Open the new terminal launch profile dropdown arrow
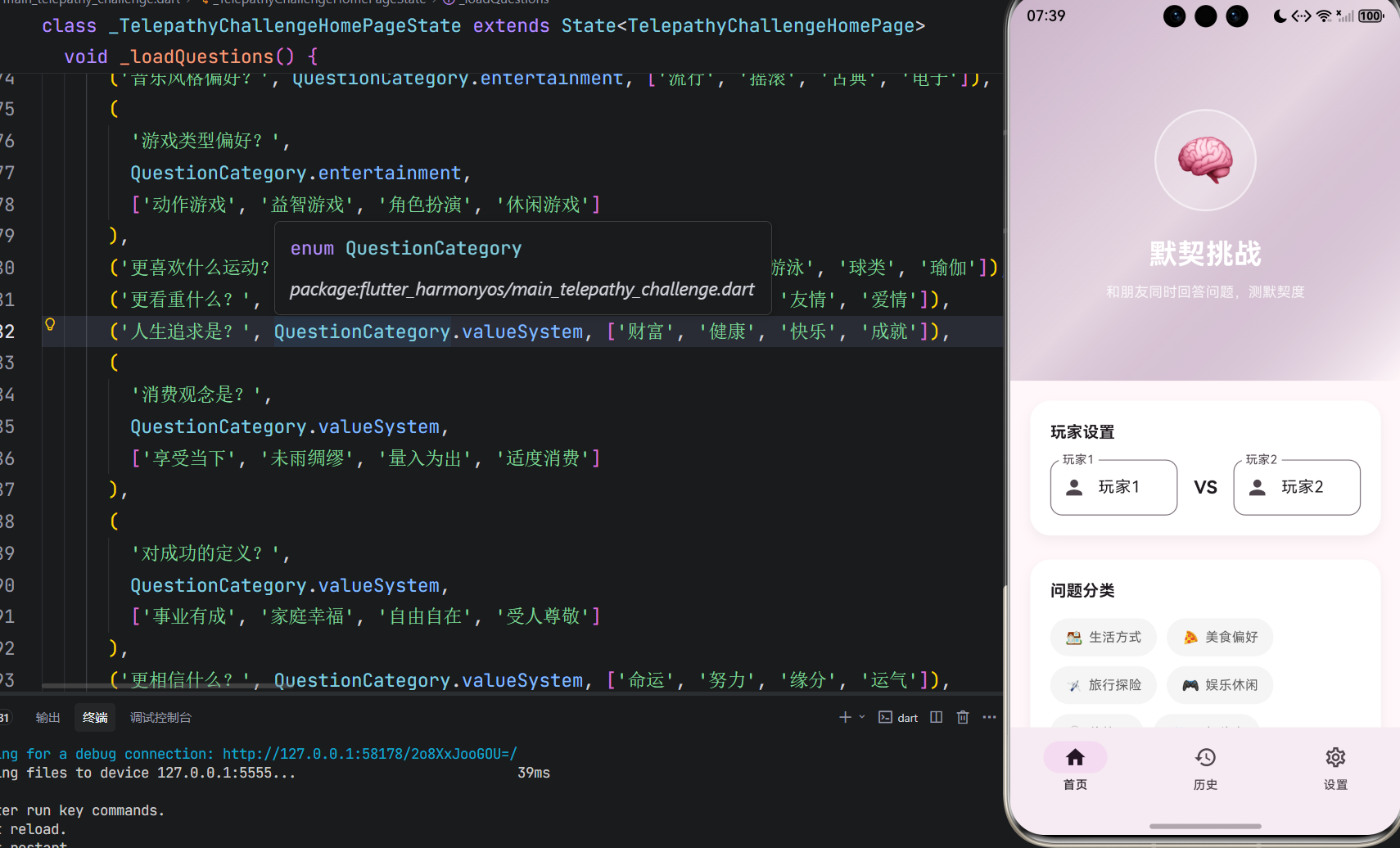This screenshot has height=848, width=1400. coord(861,717)
